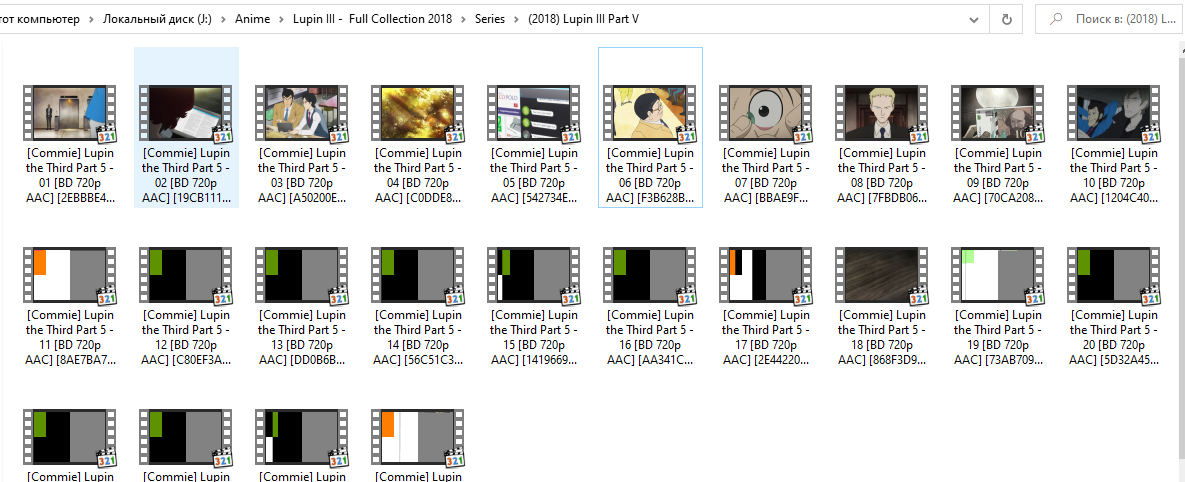
Task: Select episode 18 video file icon
Action: pos(882,275)
